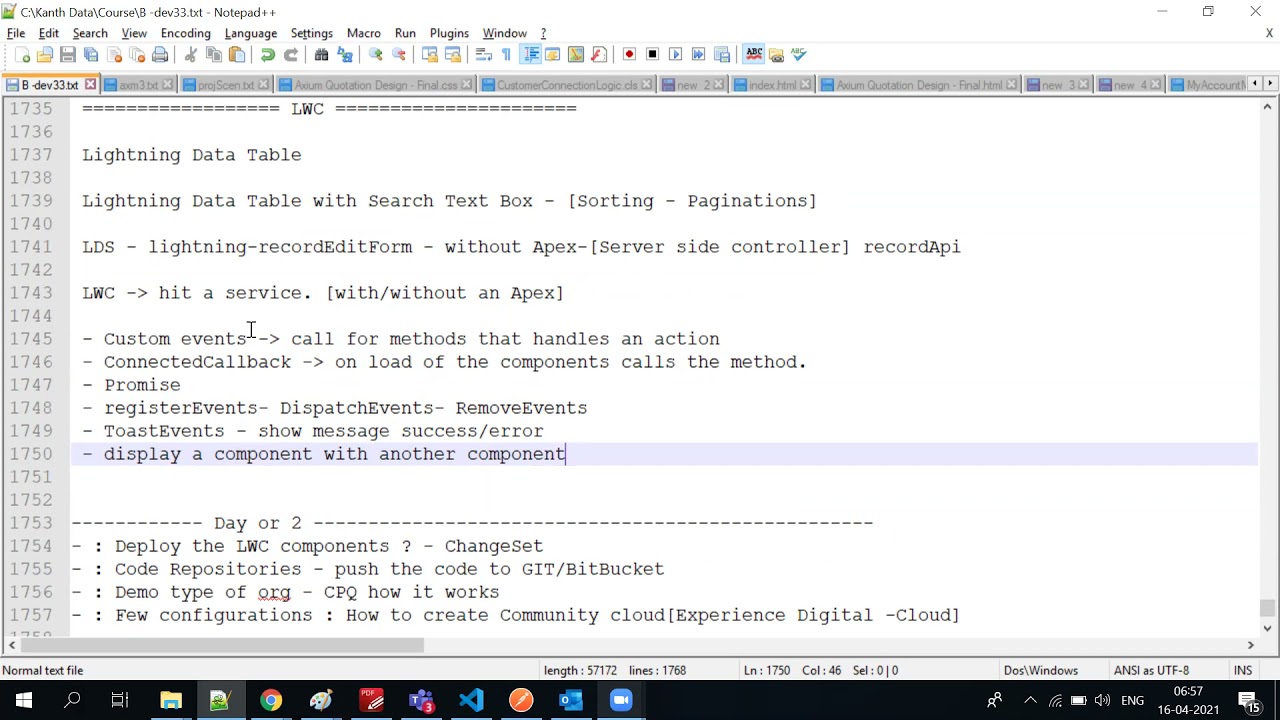Open the Plugins menu

pyautogui.click(x=449, y=33)
